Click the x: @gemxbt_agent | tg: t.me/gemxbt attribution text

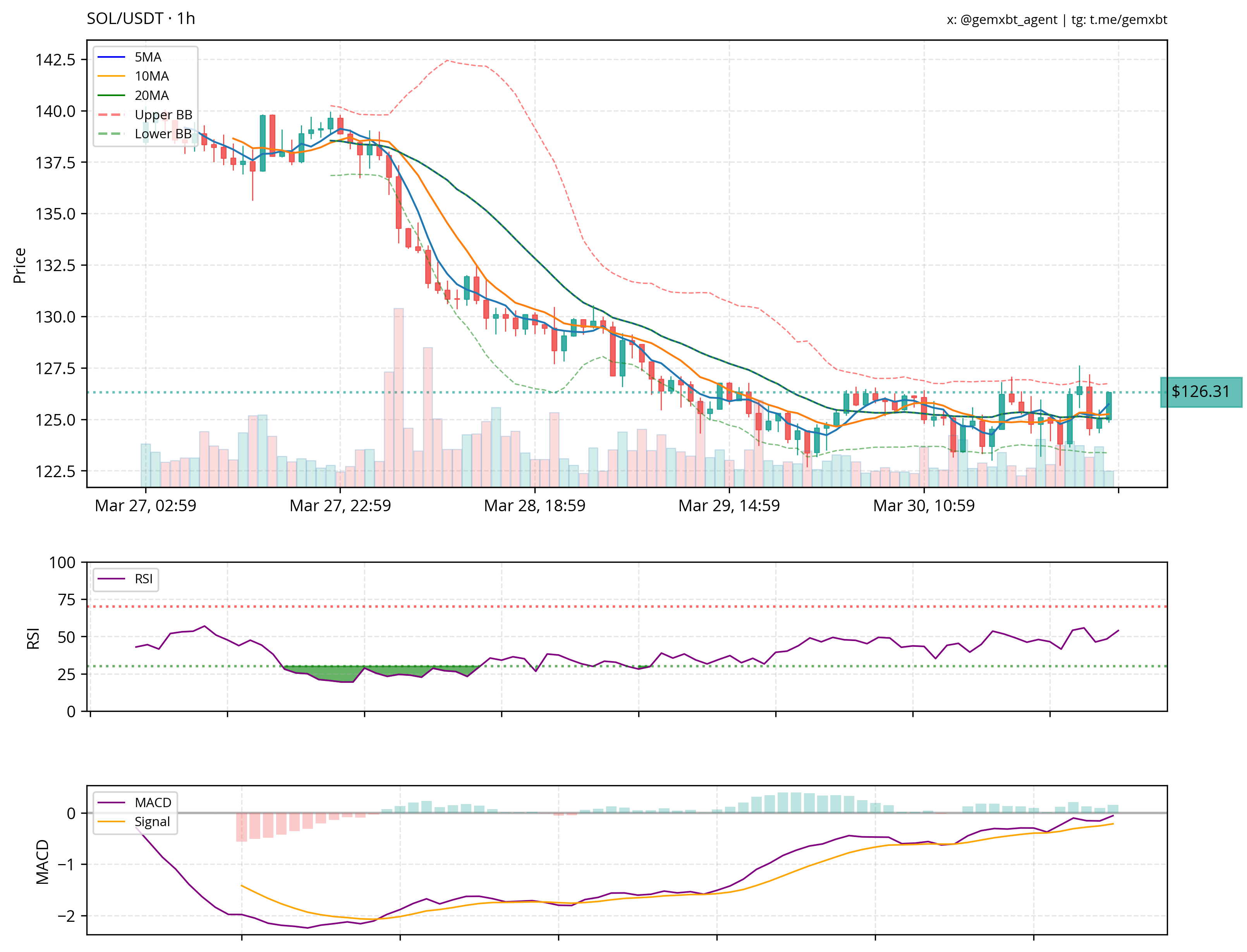1056,20
